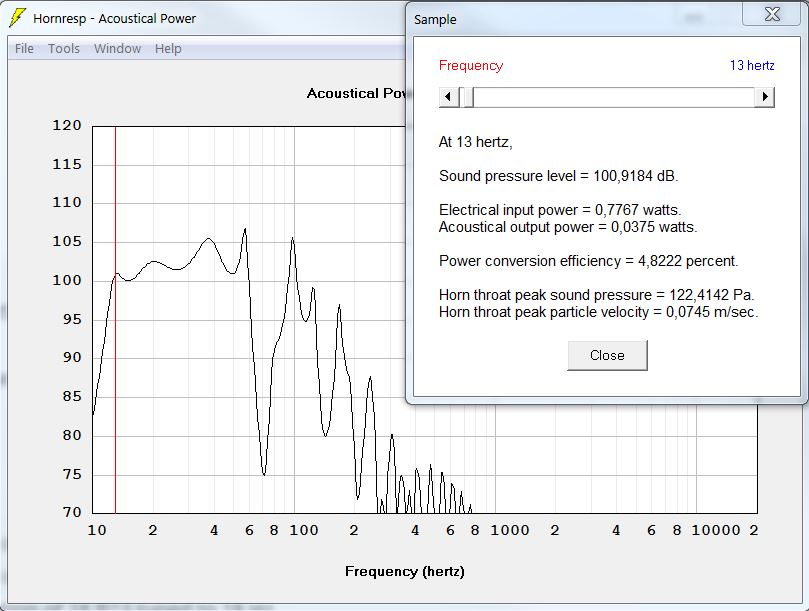Click the red 'Frequency' label
Screen dimensions: 809x611
[x=471, y=66]
